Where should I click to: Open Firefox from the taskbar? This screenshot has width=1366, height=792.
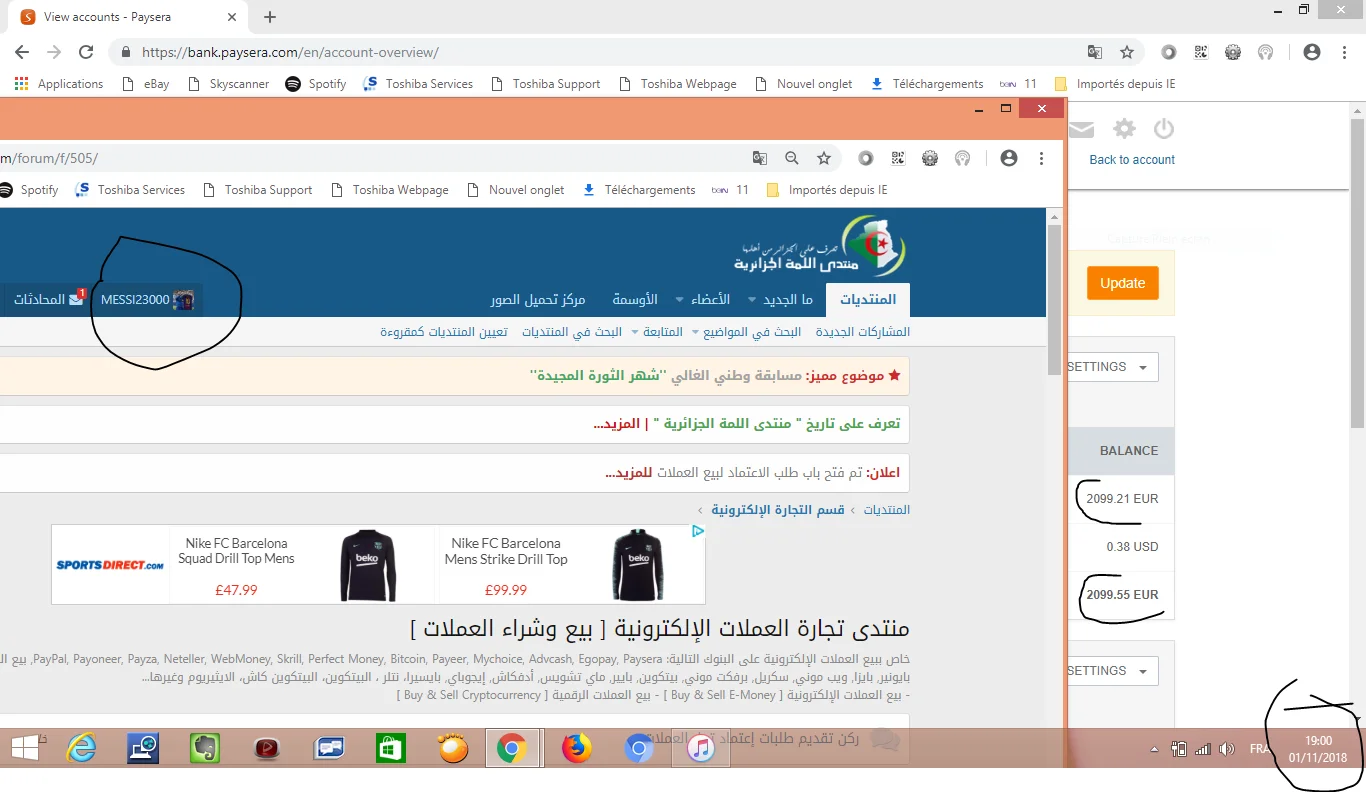576,748
